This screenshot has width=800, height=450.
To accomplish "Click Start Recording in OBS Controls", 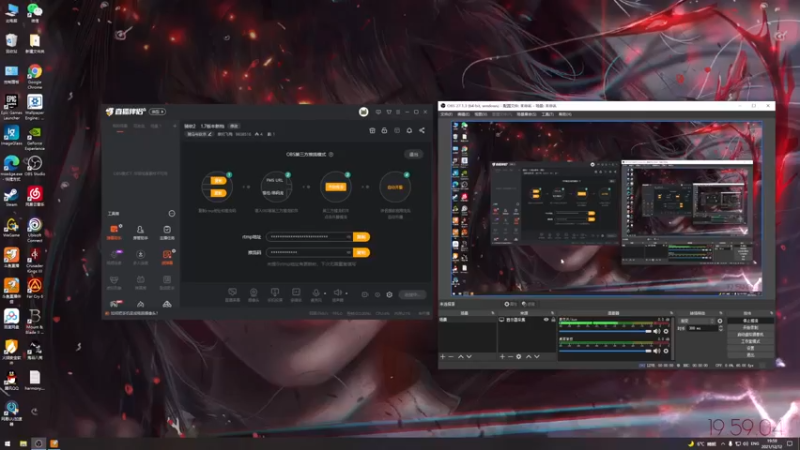I will [751, 328].
